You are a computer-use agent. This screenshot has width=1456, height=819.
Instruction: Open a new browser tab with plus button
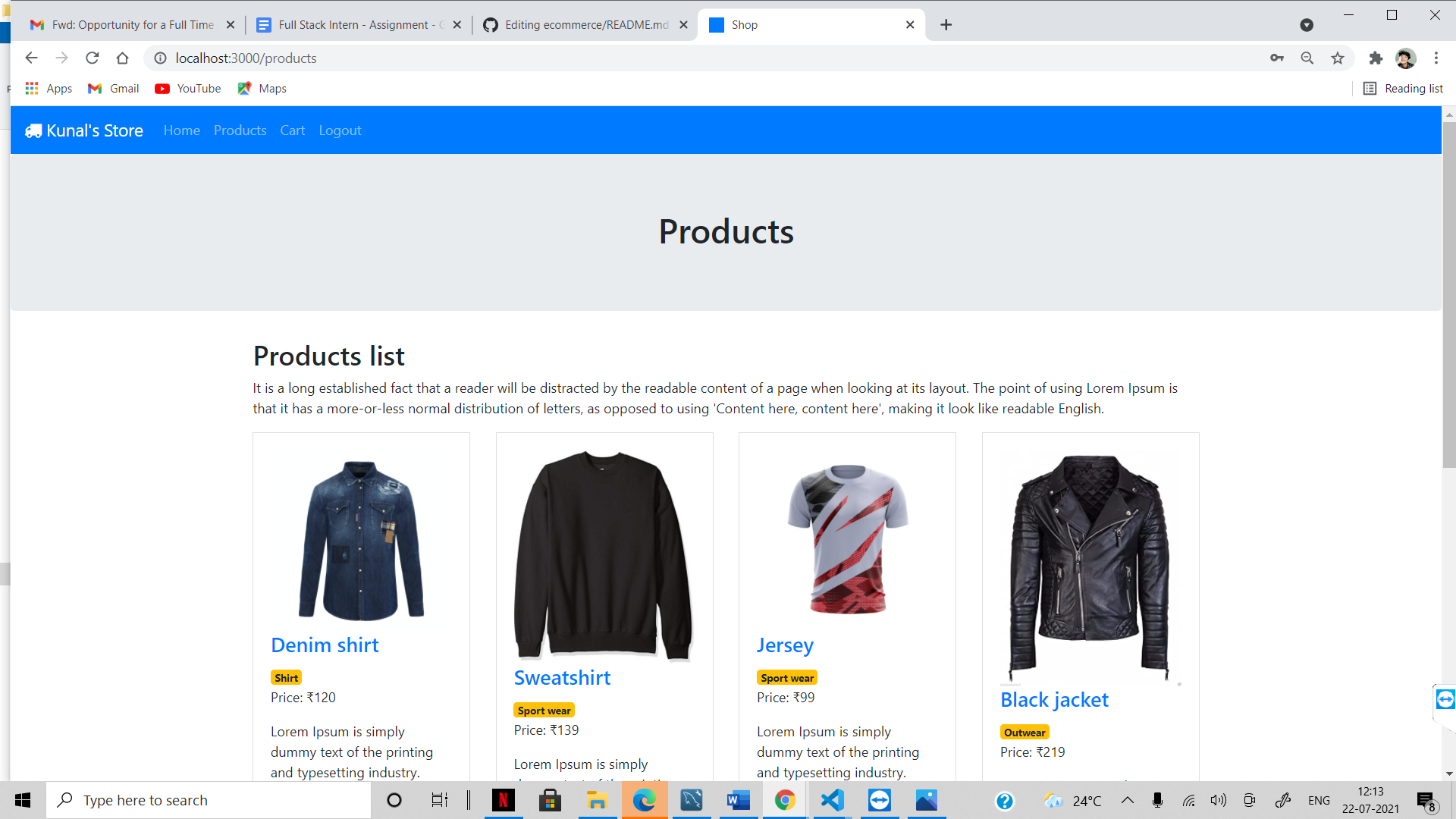pyautogui.click(x=946, y=25)
